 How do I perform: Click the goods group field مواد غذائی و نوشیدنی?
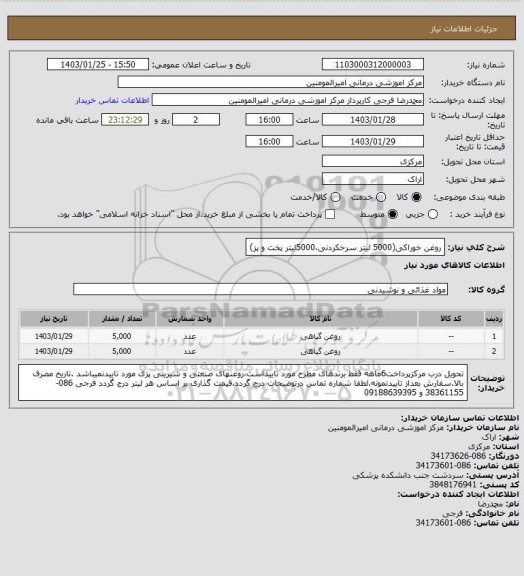[260, 289]
